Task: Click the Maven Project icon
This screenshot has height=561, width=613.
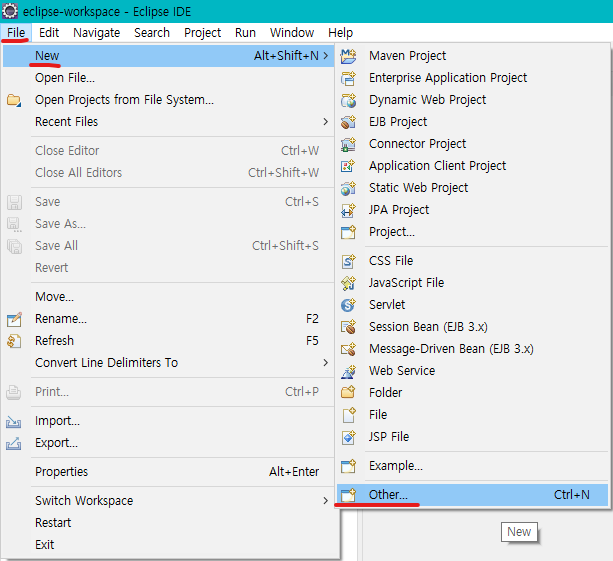Action: (x=348, y=56)
